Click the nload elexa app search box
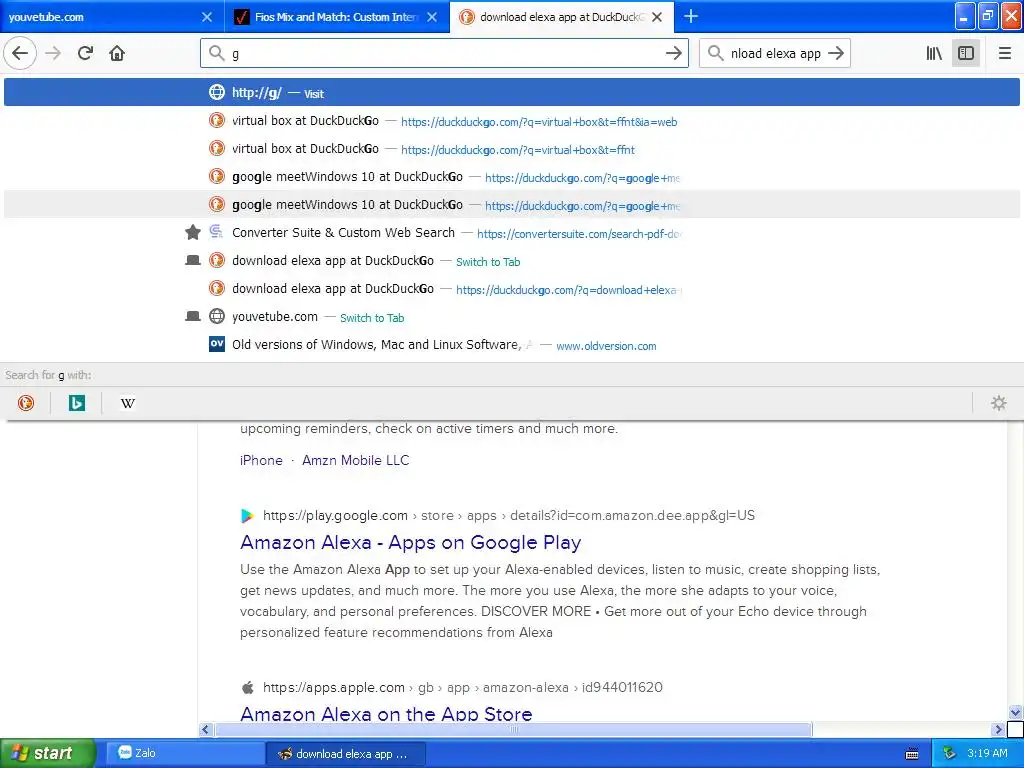The width and height of the screenshot is (1024, 768). [x=775, y=54]
